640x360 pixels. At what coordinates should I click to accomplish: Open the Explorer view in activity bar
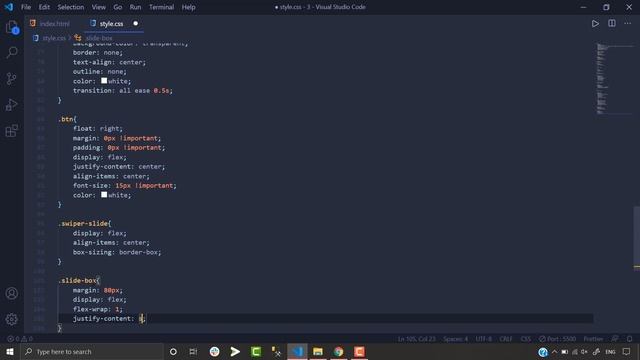click(x=12, y=27)
